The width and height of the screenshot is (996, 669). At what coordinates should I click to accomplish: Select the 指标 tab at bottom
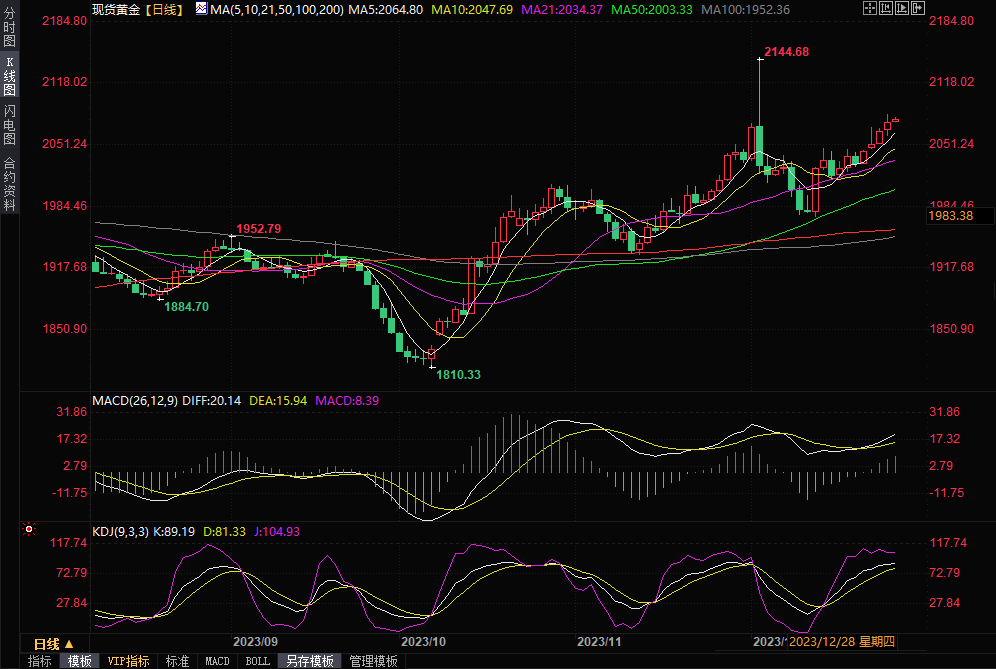point(40,661)
